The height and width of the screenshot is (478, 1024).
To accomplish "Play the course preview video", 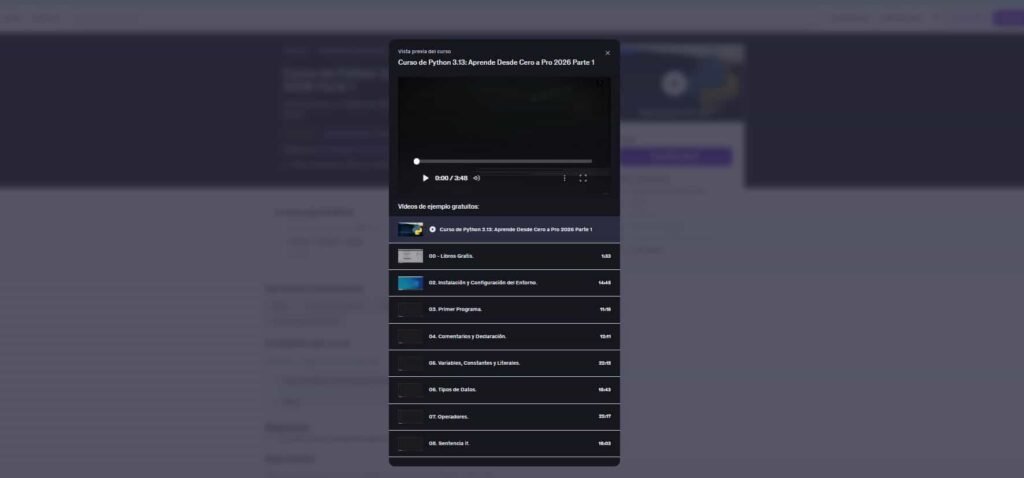I will [x=425, y=178].
